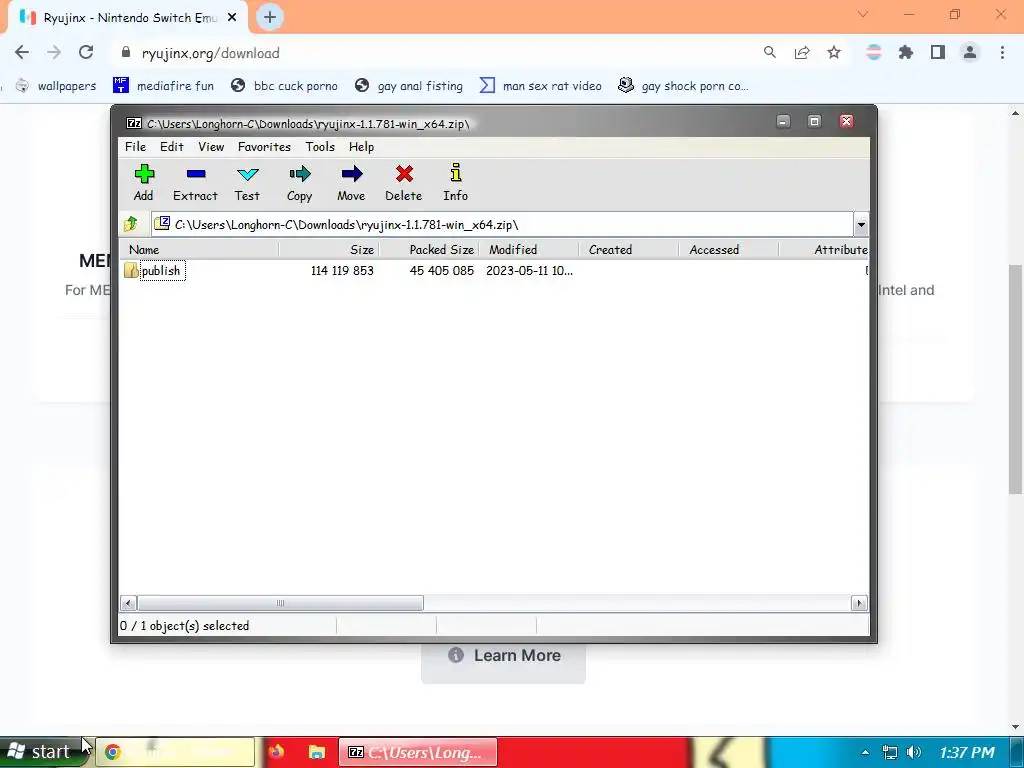The image size is (1024, 768).
Task: Click the horizontal scrollbar right arrow
Action: click(x=859, y=603)
